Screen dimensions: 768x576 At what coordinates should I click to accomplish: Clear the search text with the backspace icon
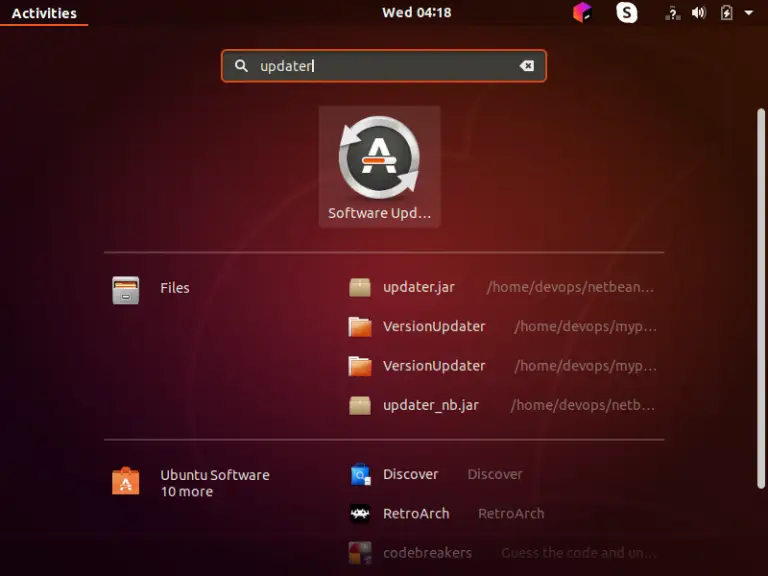point(526,66)
